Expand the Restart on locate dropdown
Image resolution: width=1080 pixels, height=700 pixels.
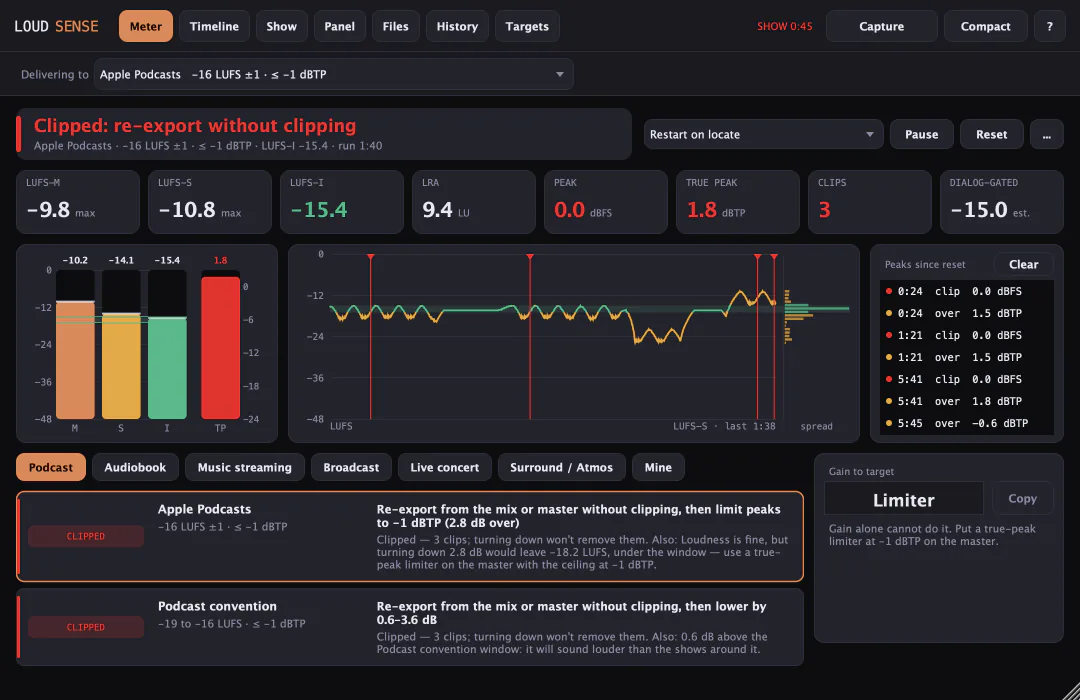(763, 134)
